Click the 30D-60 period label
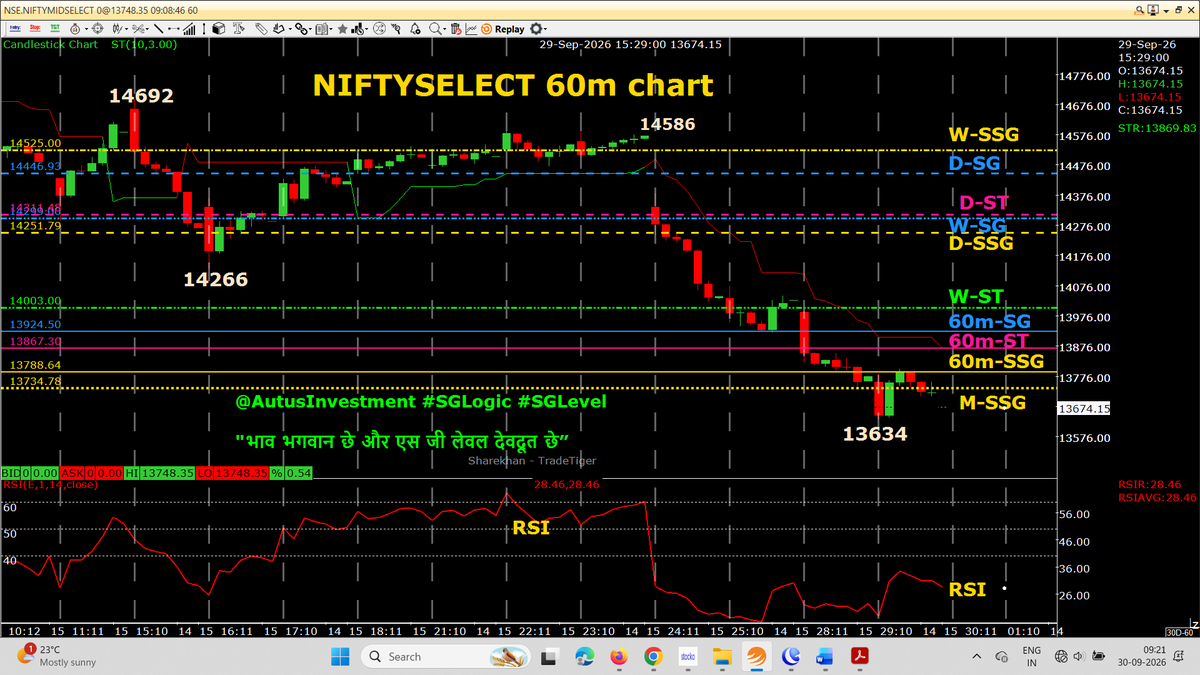 click(1180, 632)
